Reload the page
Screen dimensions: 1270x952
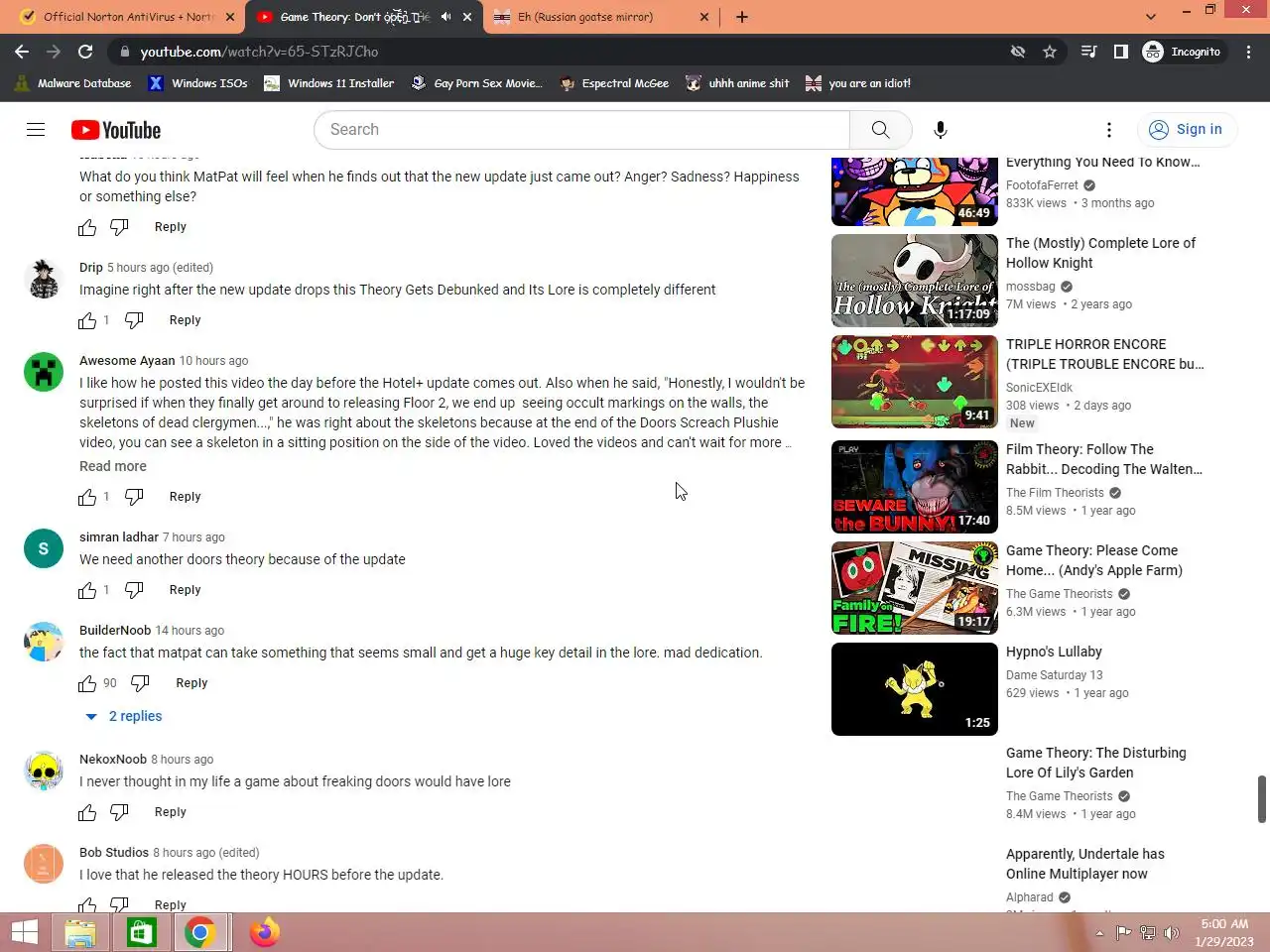pos(85,52)
